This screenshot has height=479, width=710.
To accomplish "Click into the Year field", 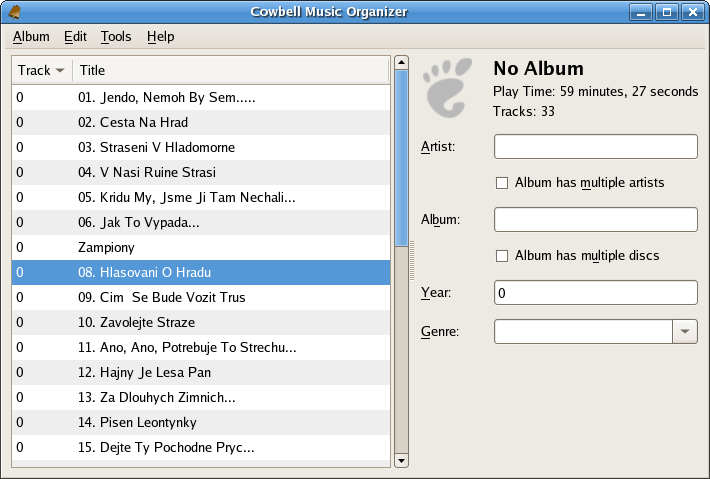I will [x=595, y=292].
